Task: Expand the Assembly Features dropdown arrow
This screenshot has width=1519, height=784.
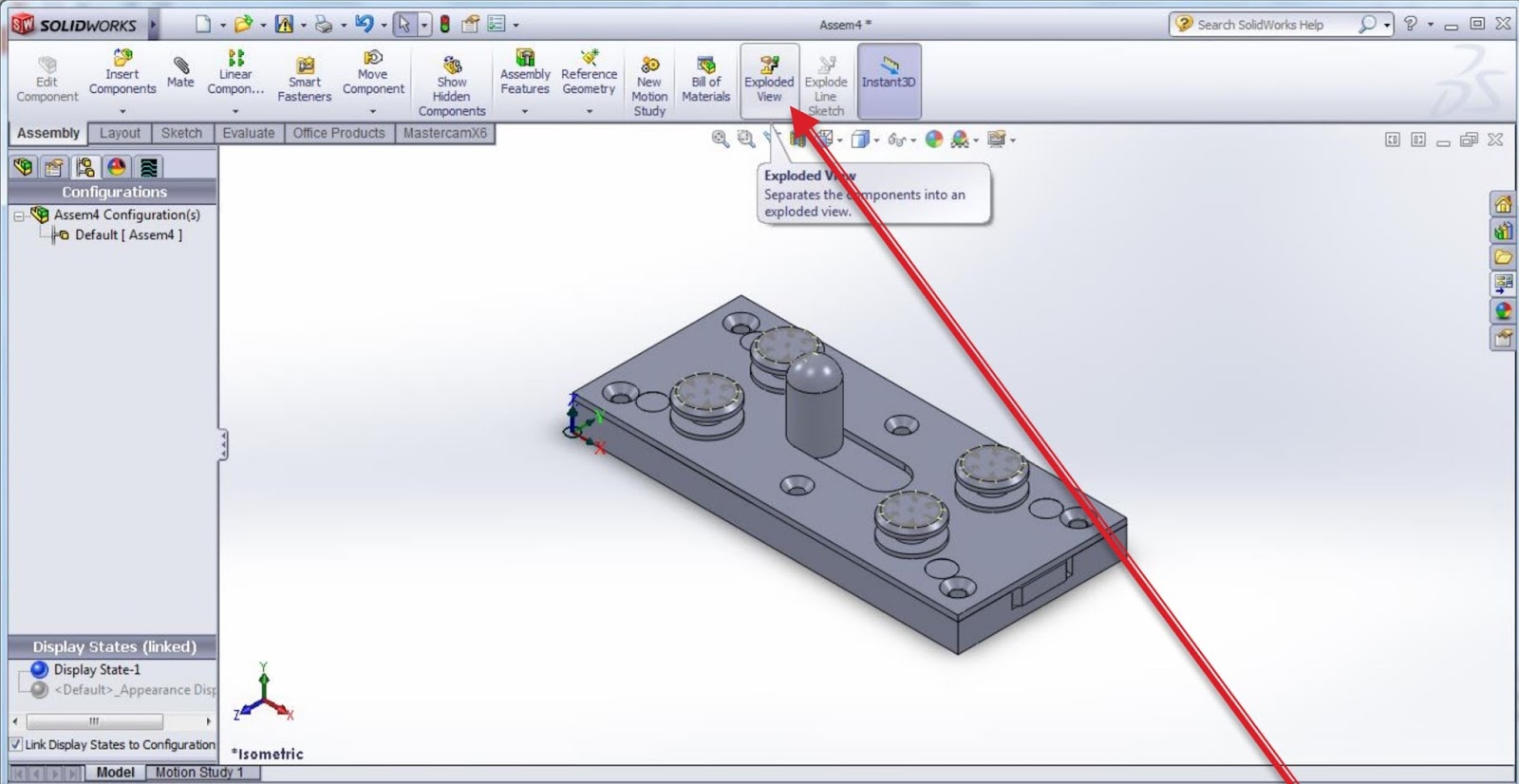Action: [x=525, y=112]
